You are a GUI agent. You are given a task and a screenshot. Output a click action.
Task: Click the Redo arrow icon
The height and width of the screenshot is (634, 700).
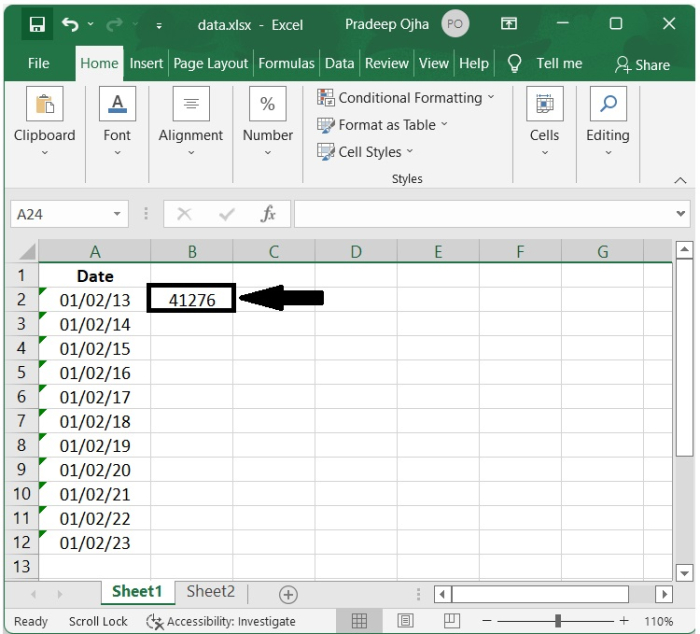(x=114, y=24)
